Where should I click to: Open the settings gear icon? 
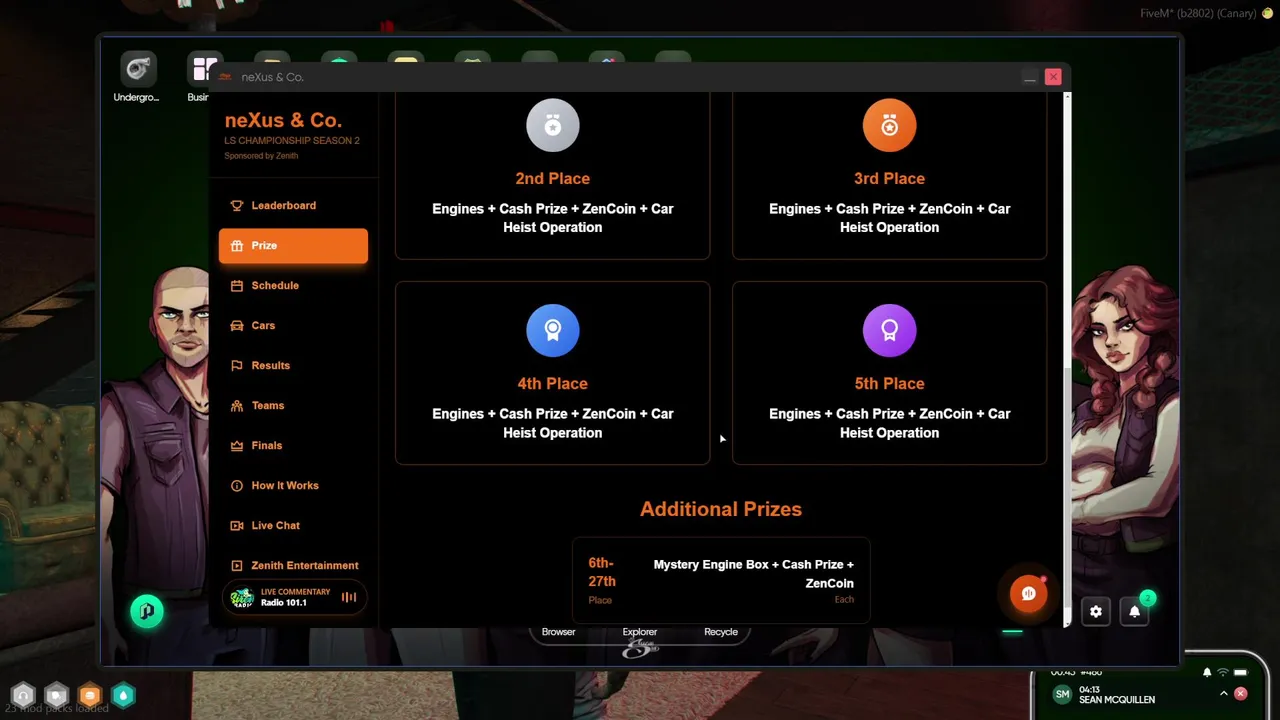[x=1096, y=612]
